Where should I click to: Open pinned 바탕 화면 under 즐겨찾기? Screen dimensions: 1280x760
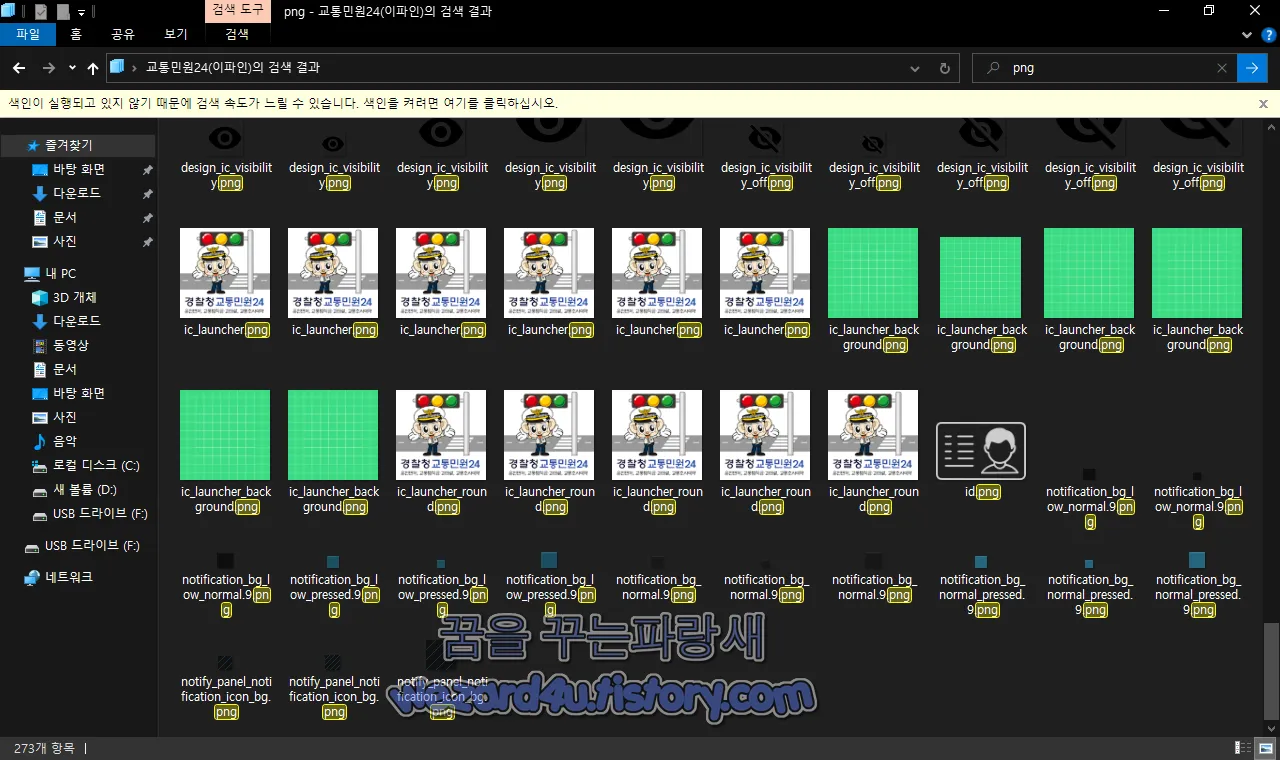[79, 169]
